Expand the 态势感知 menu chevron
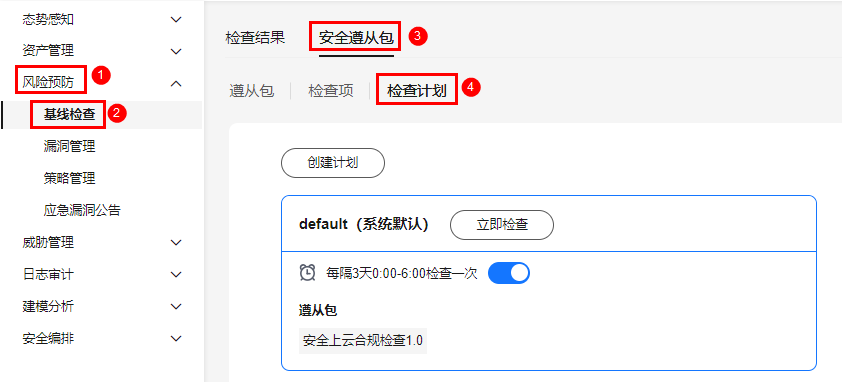This screenshot has width=842, height=382. (176, 20)
